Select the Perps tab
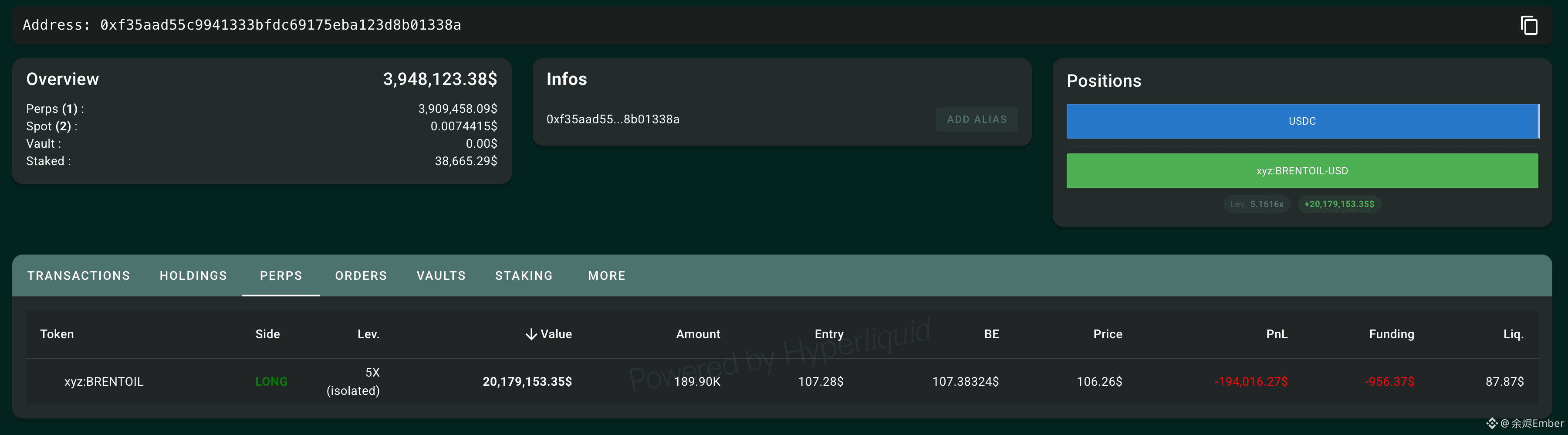1568x435 pixels. point(280,276)
